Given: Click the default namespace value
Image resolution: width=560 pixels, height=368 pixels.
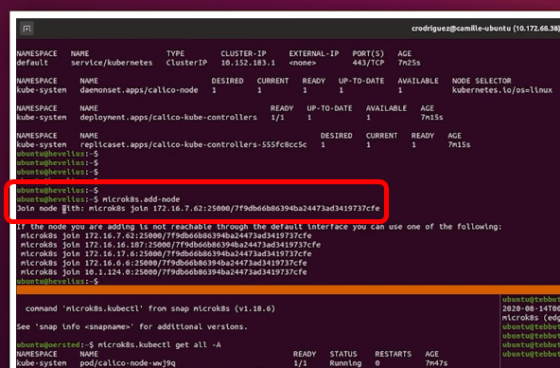Looking at the screenshot, I should pos(32,63).
